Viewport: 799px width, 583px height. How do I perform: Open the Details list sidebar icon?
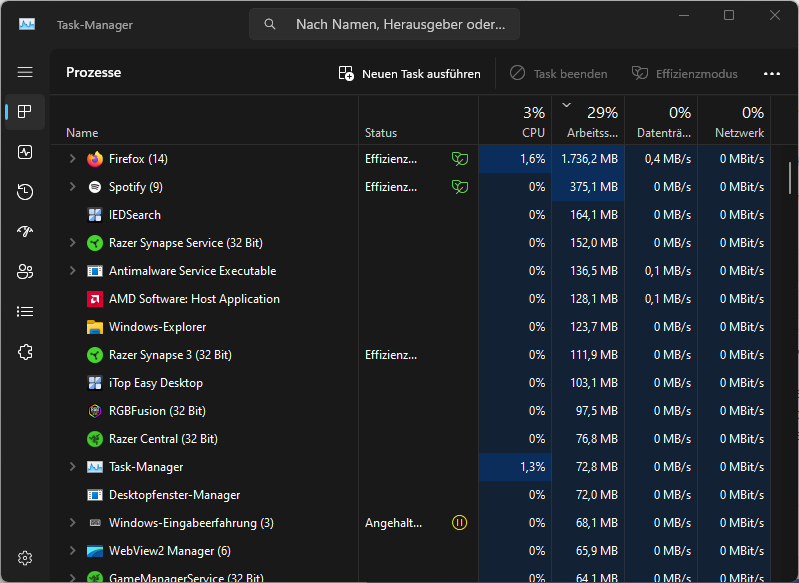[x=25, y=311]
